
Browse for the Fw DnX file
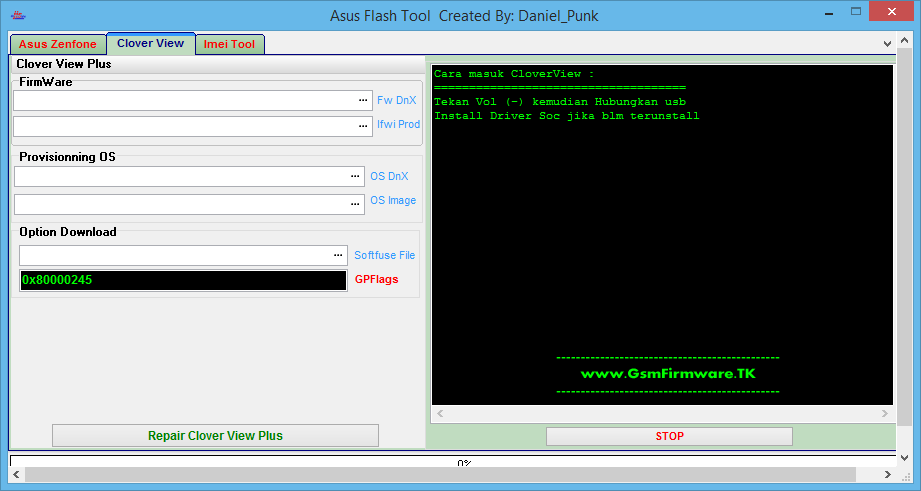(x=363, y=100)
